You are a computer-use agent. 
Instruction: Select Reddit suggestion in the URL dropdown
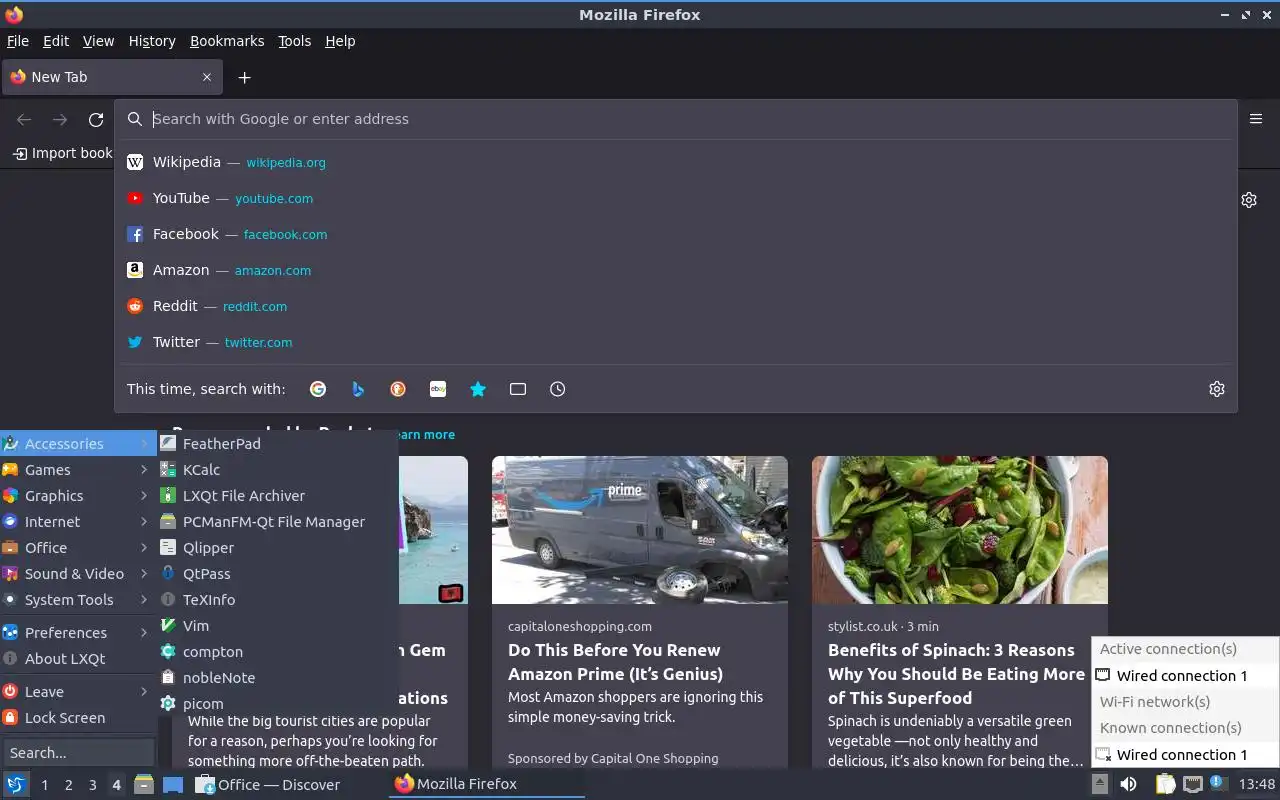click(x=675, y=306)
